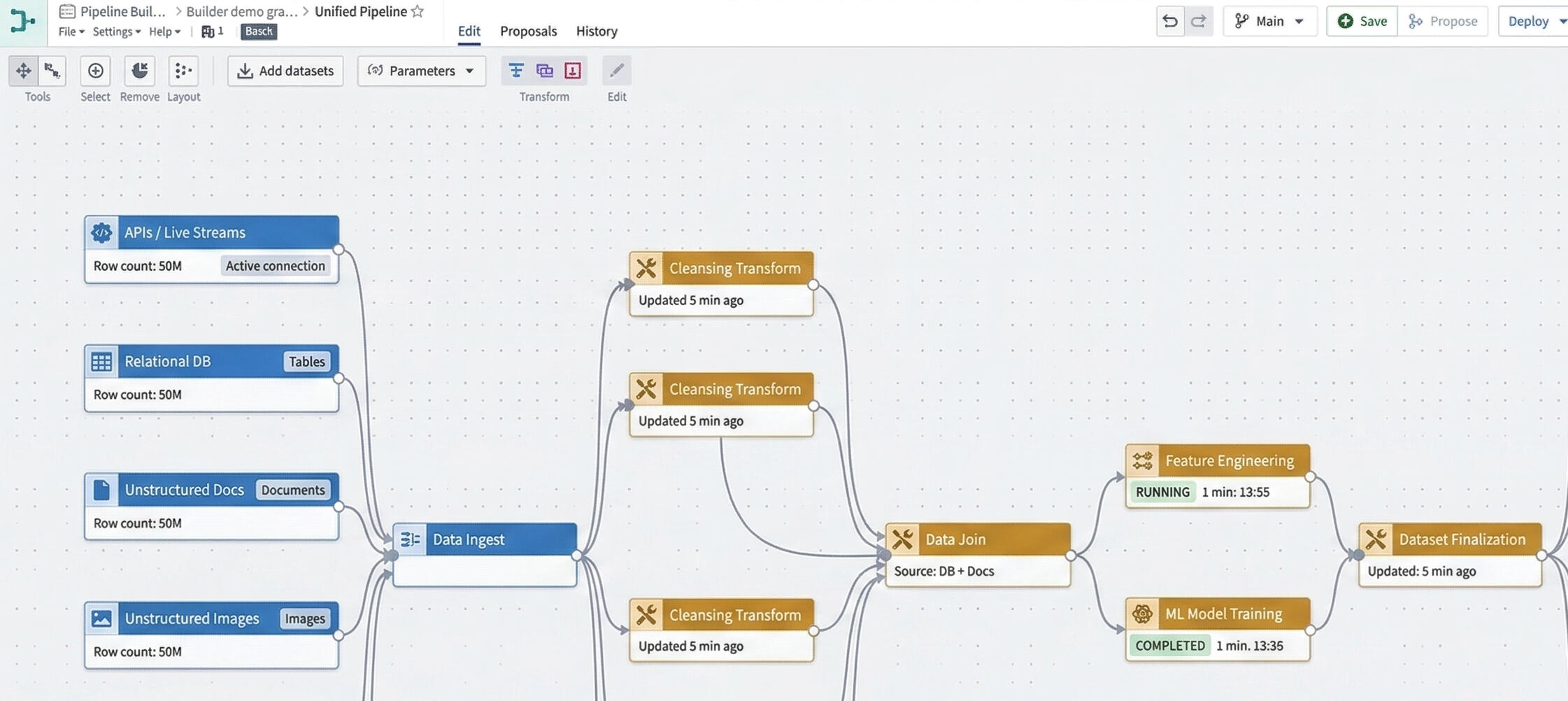The height and width of the screenshot is (701, 1568).
Task: Open the Main branch selector
Action: [x=1269, y=21]
